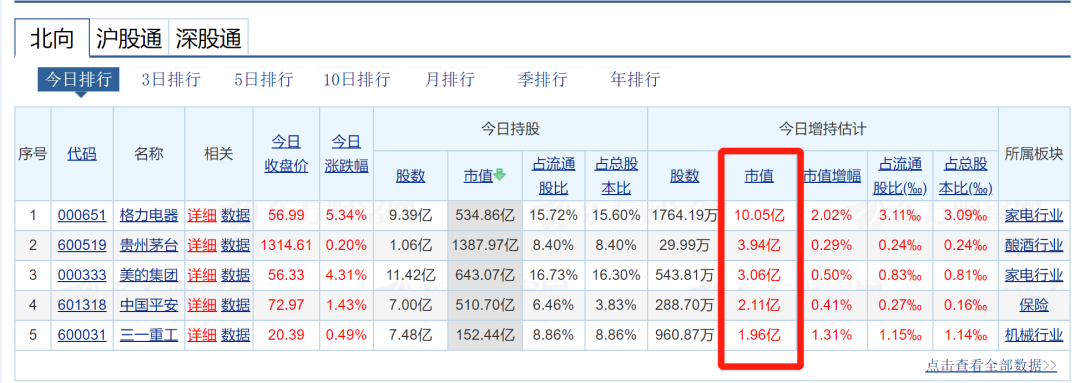Open stock code 000651 link
Image resolution: width=1080 pixels, height=383 pixels.
[x=82, y=216]
